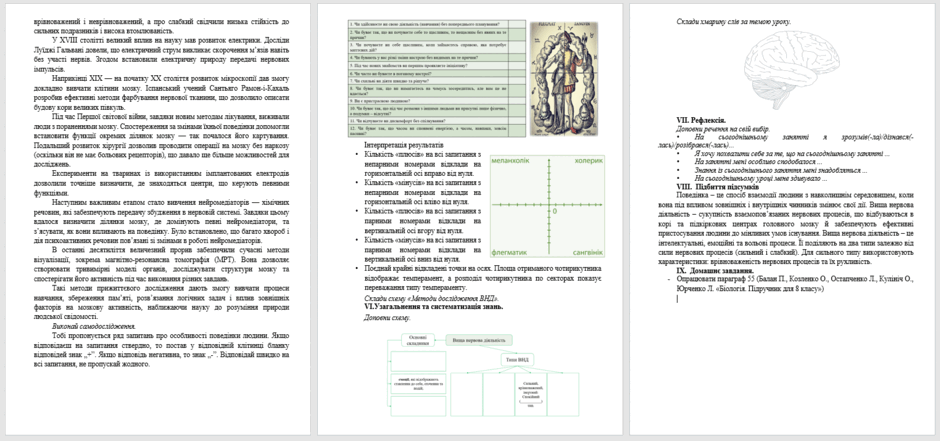Click the heading 'IX. Домашнє завдання.'

(715, 271)
